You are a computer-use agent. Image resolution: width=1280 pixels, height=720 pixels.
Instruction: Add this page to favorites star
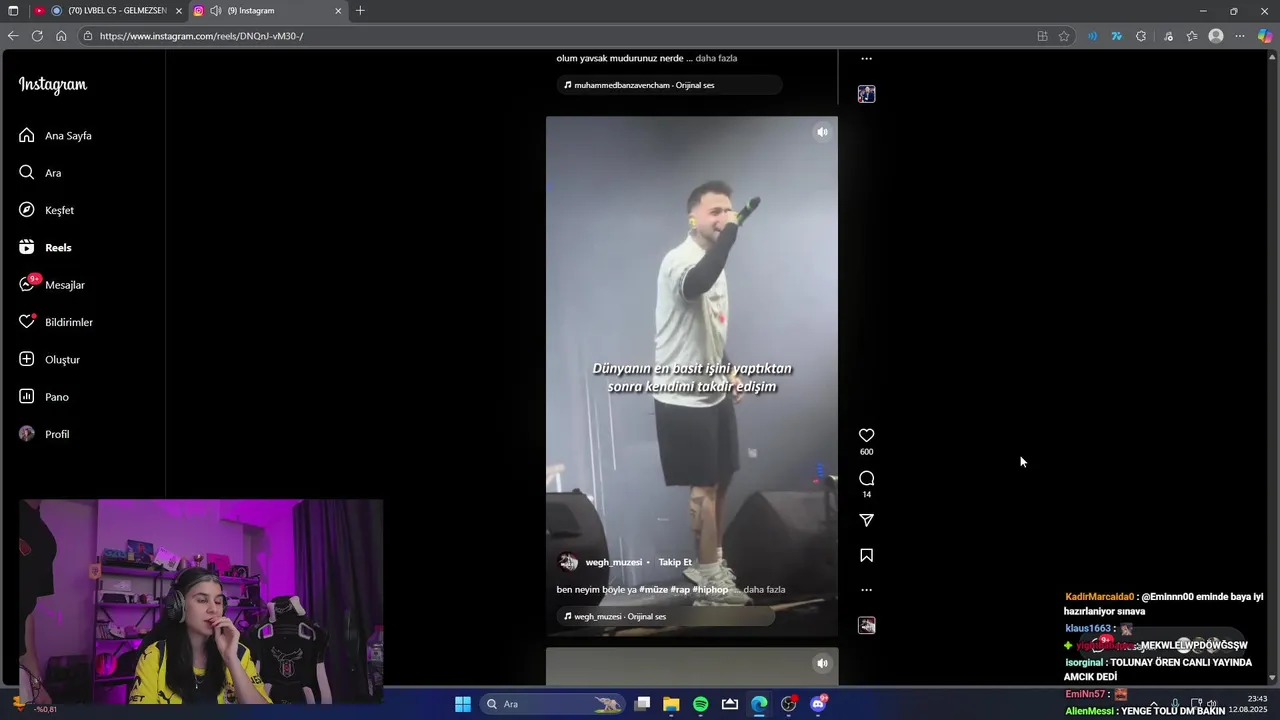click(1064, 36)
